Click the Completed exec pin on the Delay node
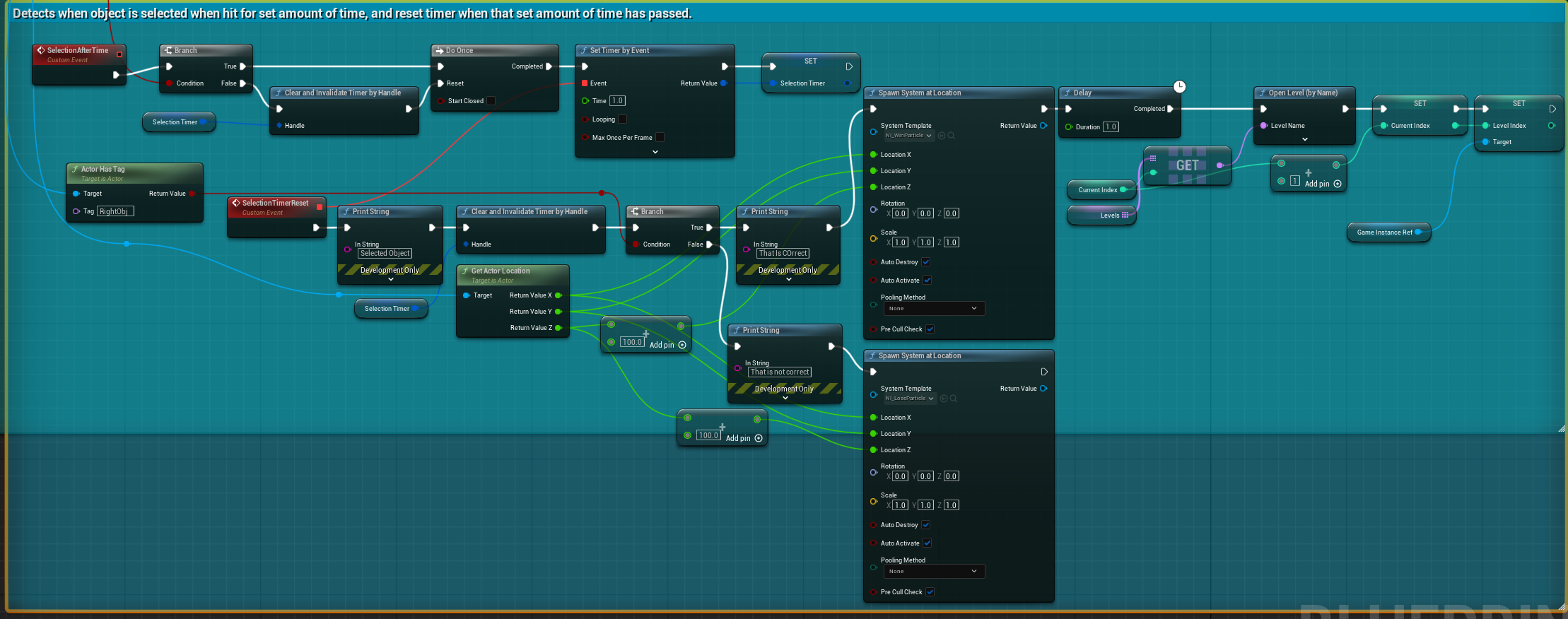This screenshot has width=1568, height=619. [x=1170, y=109]
